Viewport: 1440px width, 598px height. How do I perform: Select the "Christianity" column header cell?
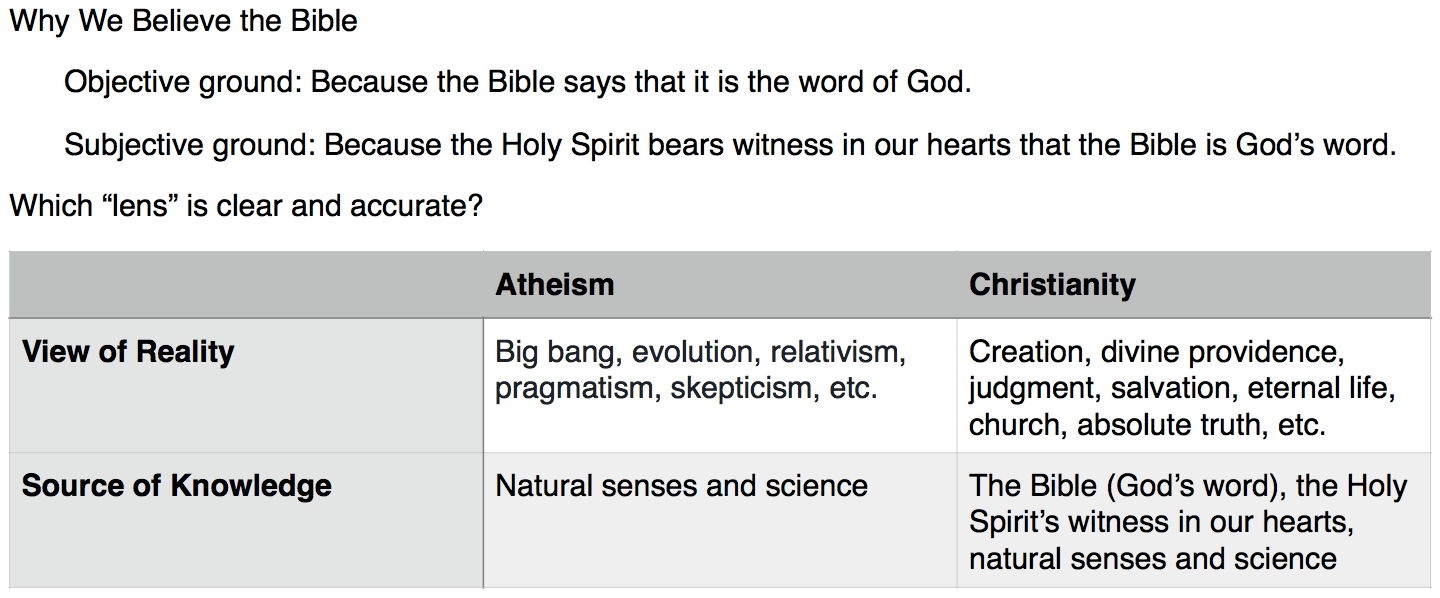(x=1052, y=285)
